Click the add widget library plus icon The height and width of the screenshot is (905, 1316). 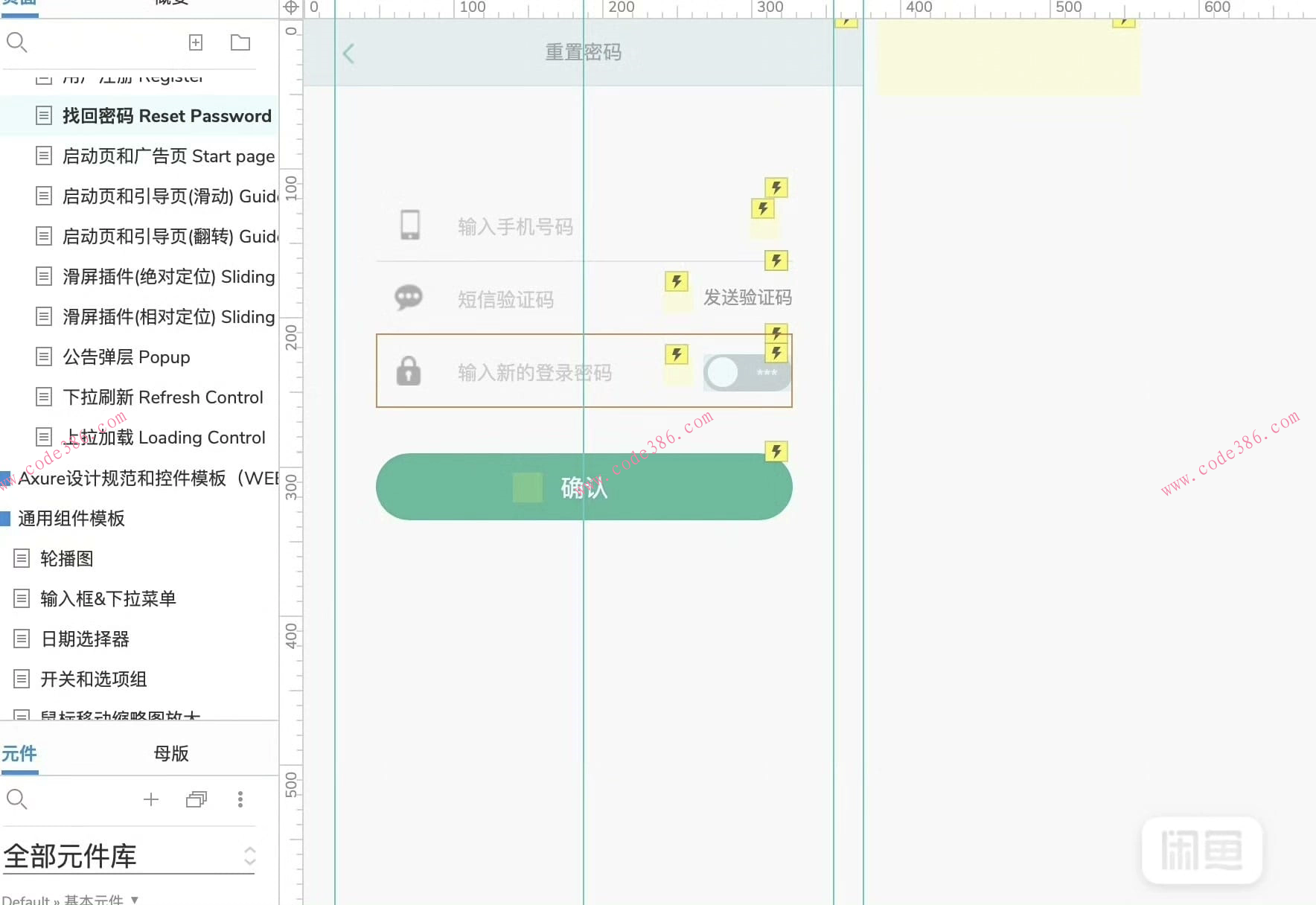150,799
